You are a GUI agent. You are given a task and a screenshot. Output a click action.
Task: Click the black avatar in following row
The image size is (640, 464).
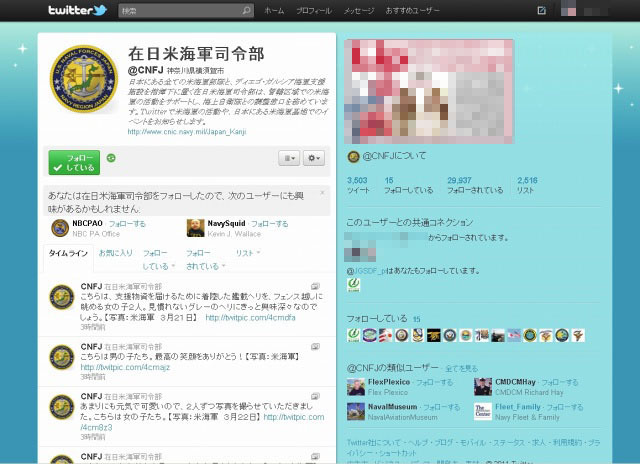pyautogui.click(x=433, y=335)
